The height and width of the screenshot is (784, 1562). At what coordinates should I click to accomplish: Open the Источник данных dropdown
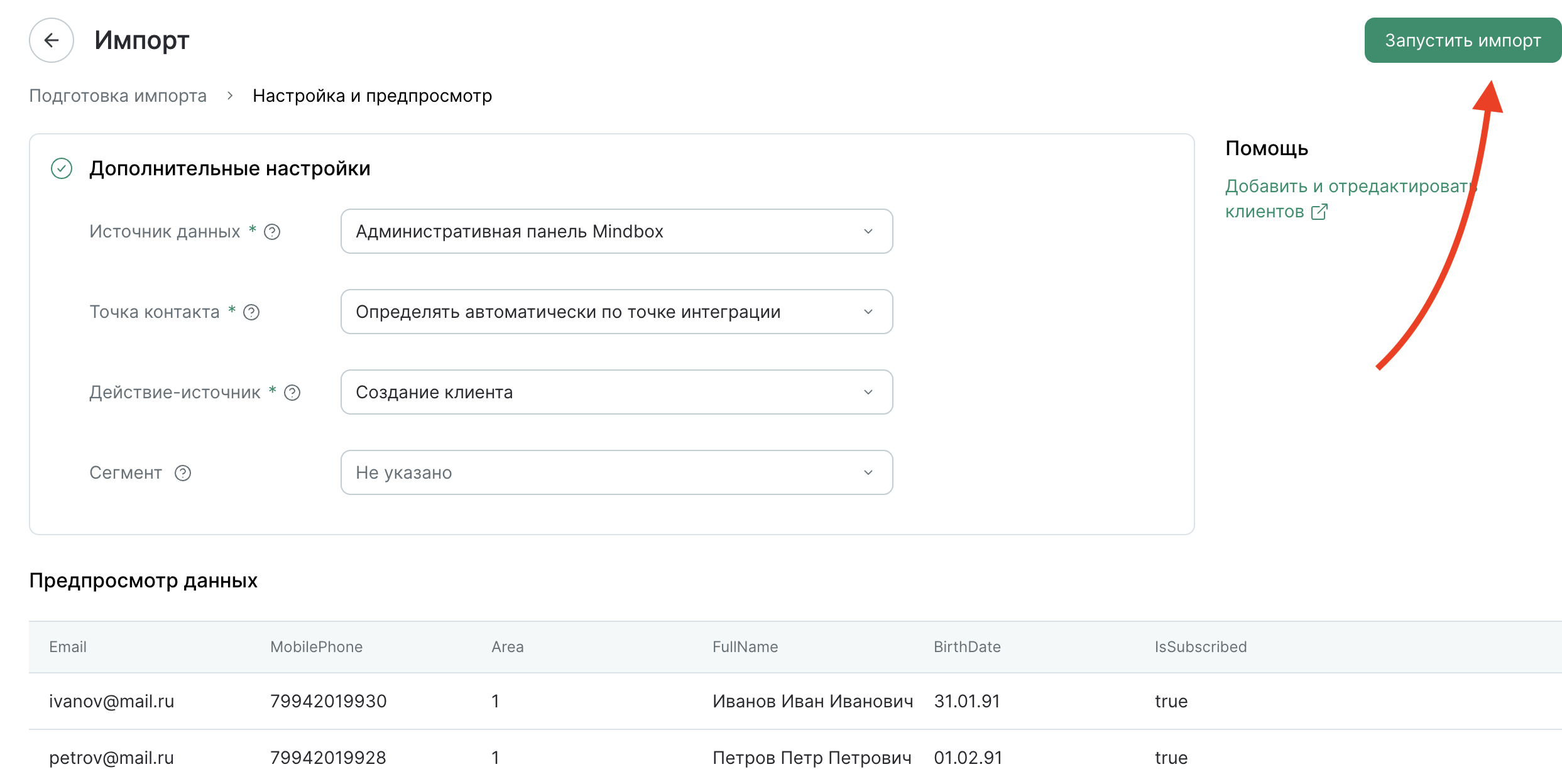[x=616, y=231]
